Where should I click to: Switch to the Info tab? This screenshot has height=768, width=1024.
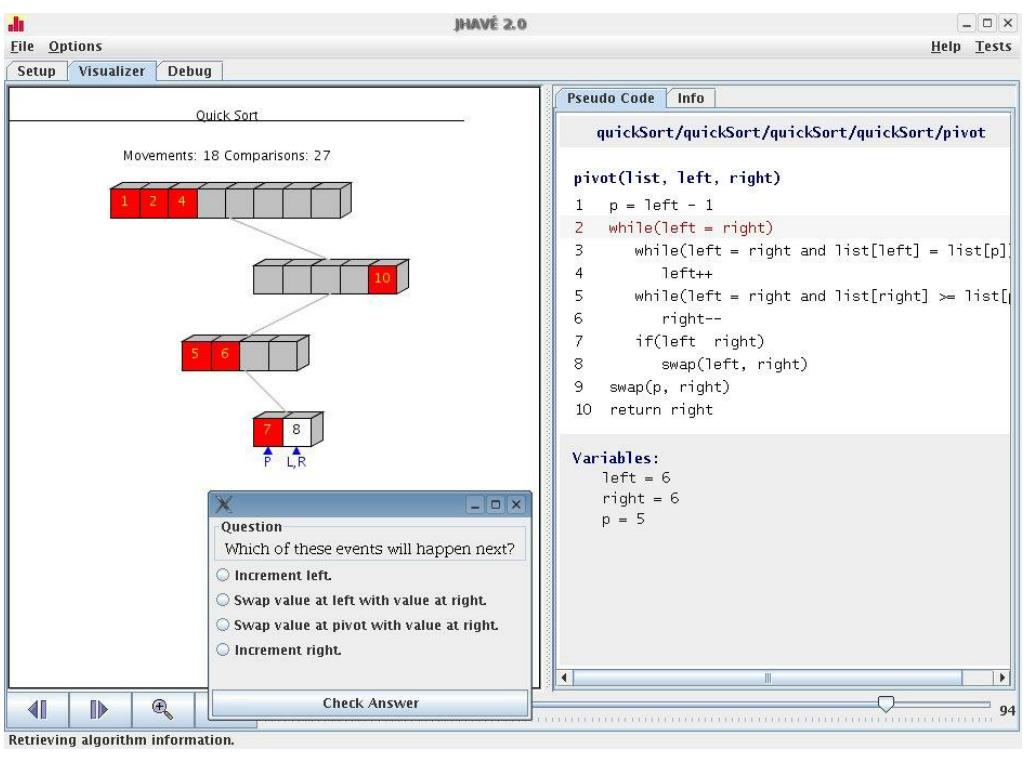click(x=690, y=98)
